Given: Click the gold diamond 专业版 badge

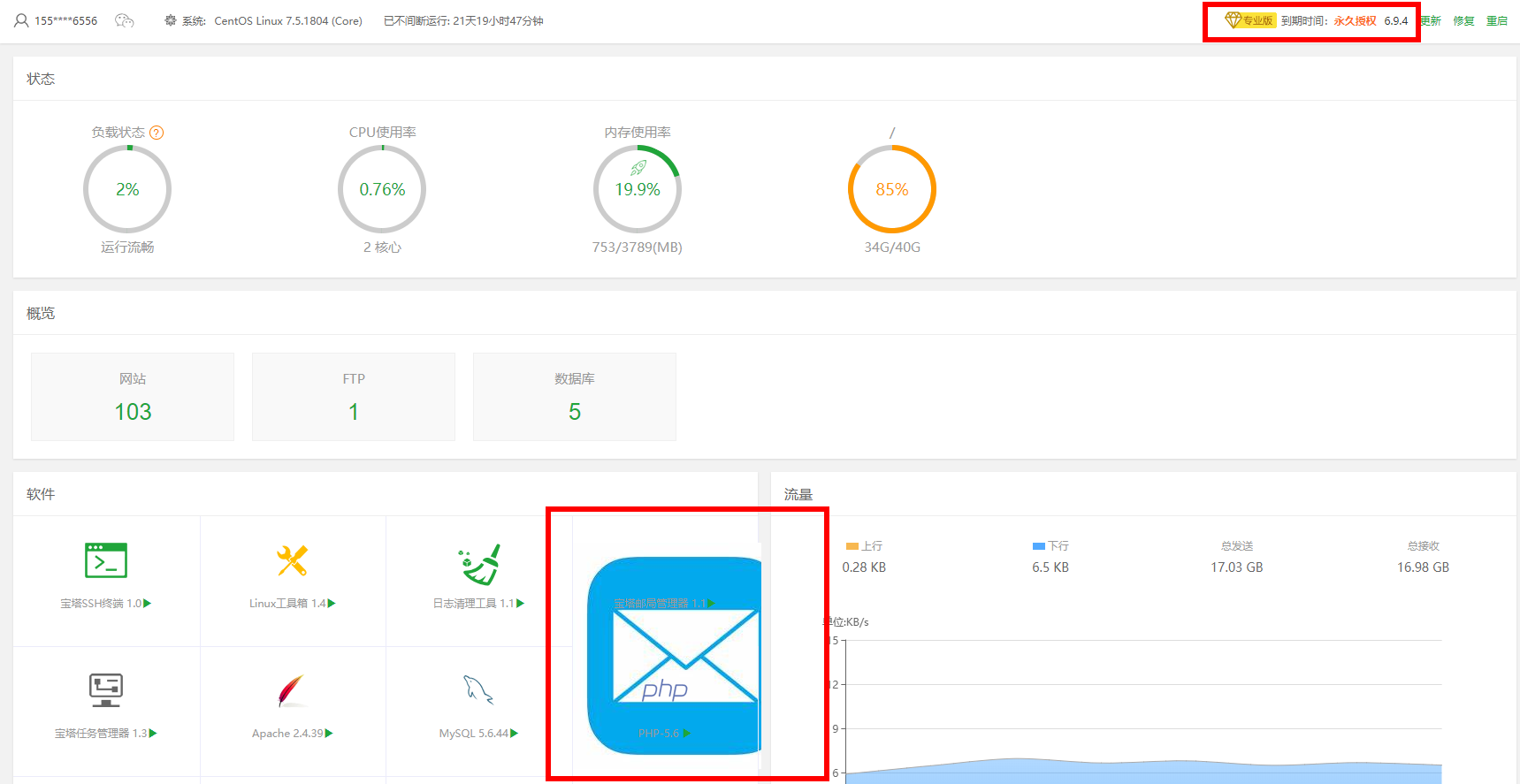Looking at the screenshot, I should pyautogui.click(x=1249, y=20).
